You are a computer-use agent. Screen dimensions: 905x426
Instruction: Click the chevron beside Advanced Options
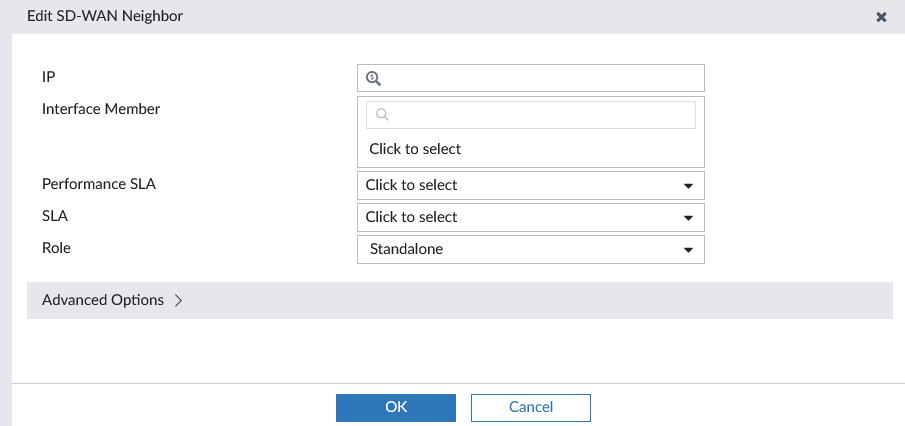click(179, 300)
